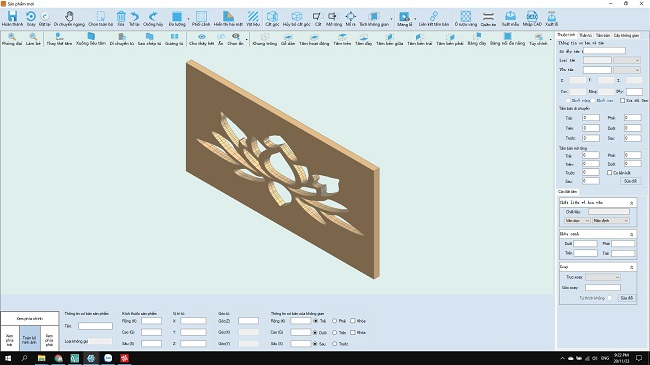Activate the Di chuyển ngang hand tool
This screenshot has height=365, width=650.
69,18
